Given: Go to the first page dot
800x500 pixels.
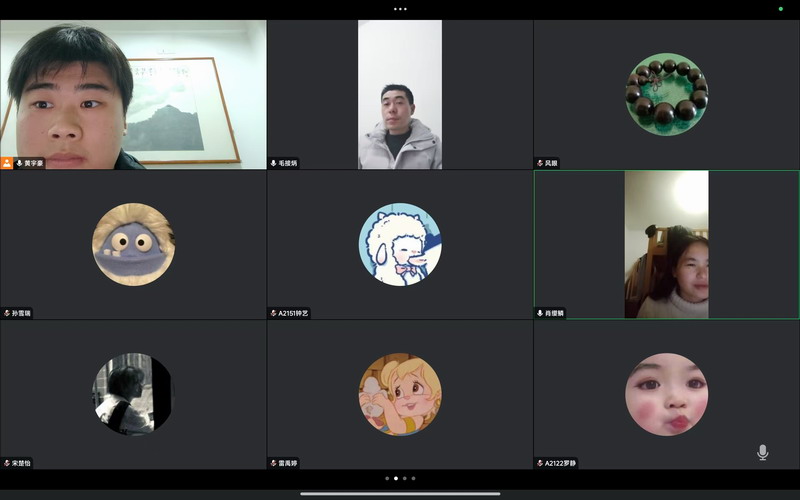Looking at the screenshot, I should 387,478.
